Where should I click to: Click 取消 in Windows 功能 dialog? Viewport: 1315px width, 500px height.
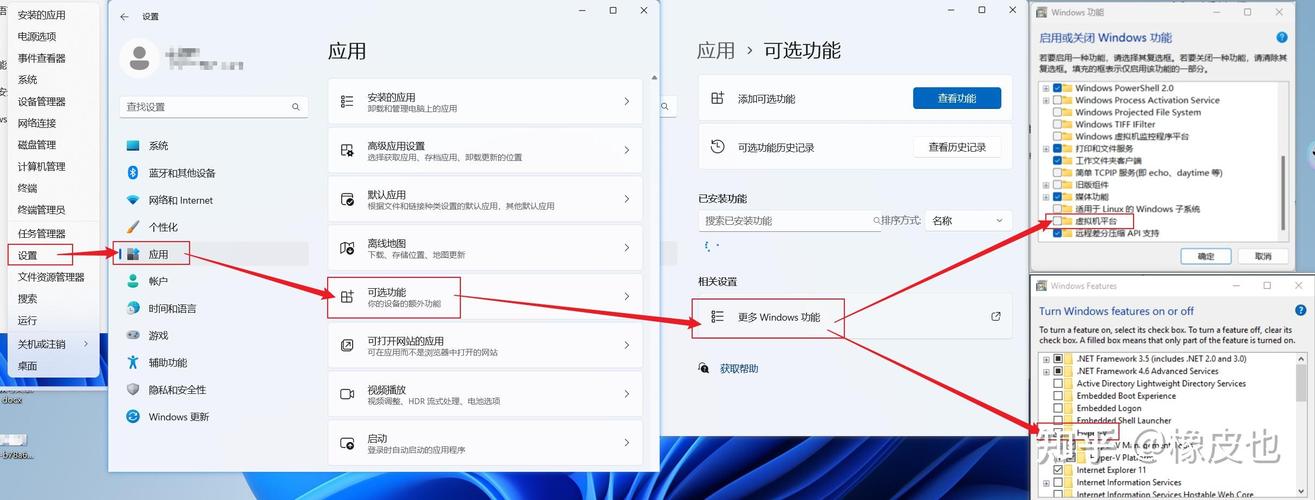(x=1263, y=256)
